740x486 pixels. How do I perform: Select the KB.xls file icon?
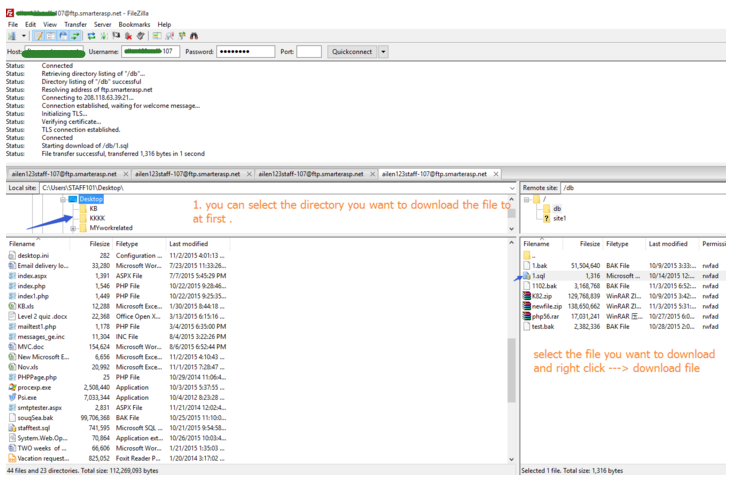12,307
